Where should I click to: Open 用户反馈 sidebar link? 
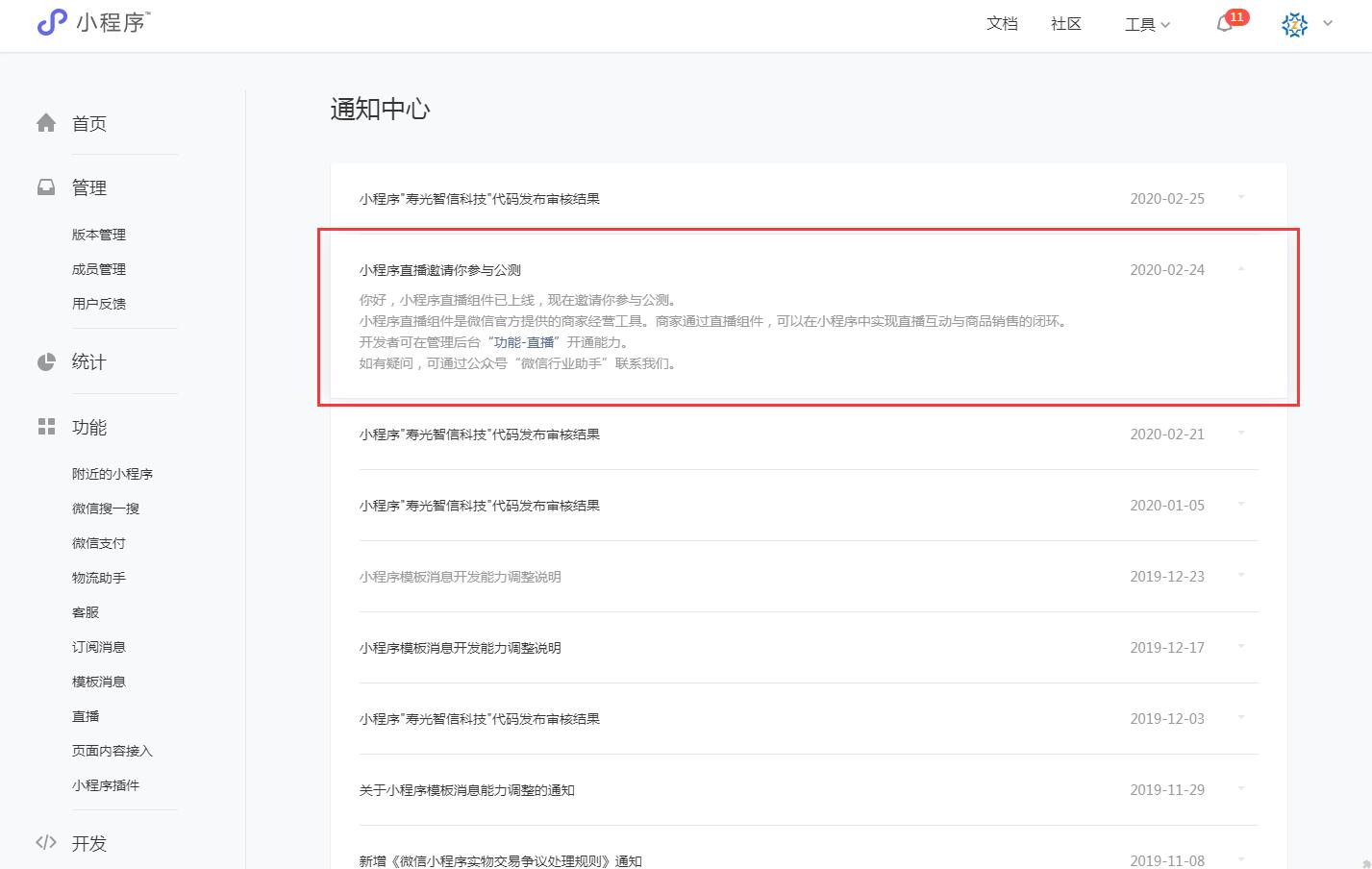(x=99, y=304)
